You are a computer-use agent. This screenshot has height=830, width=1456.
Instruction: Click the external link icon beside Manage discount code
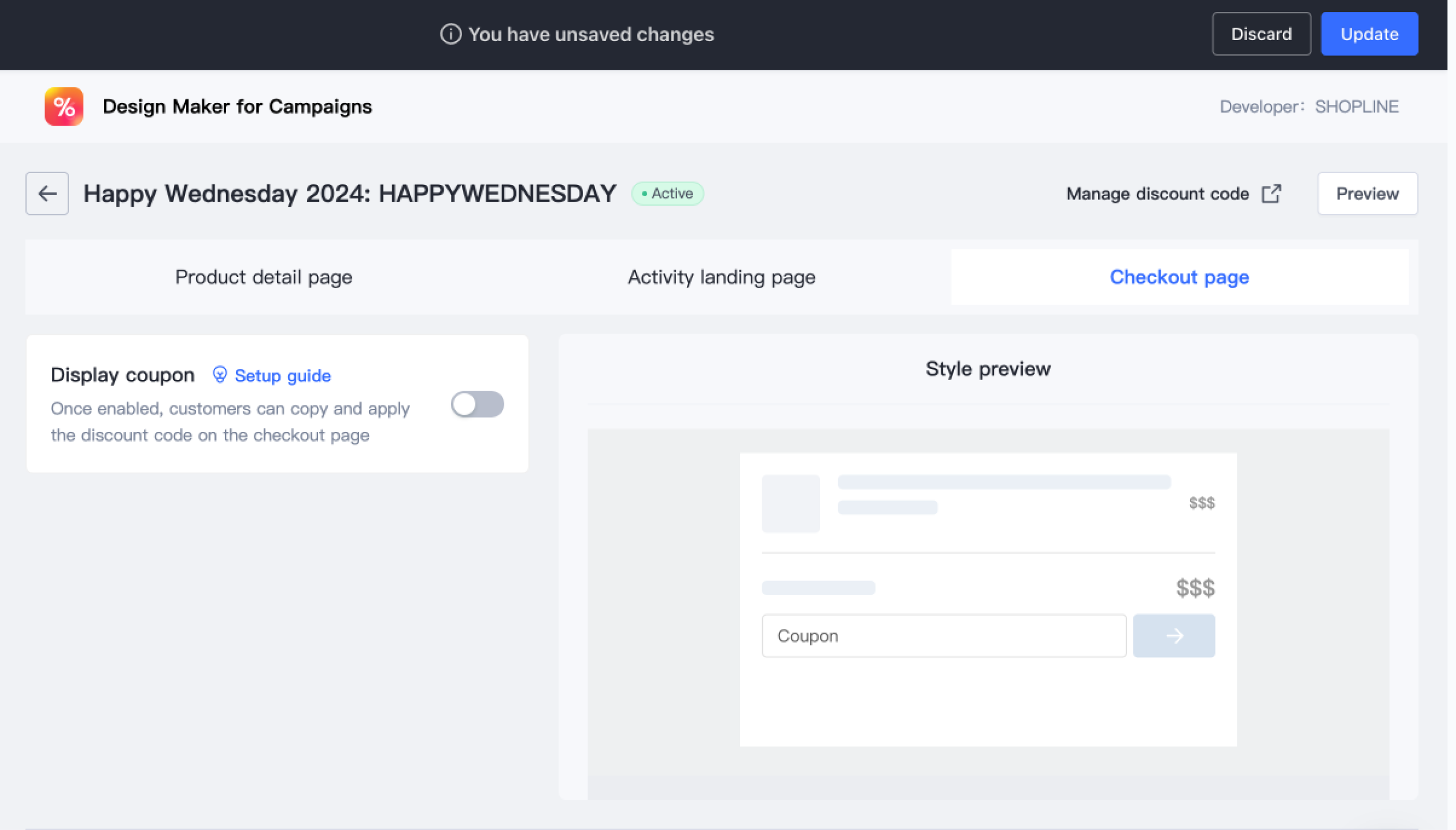1272,194
